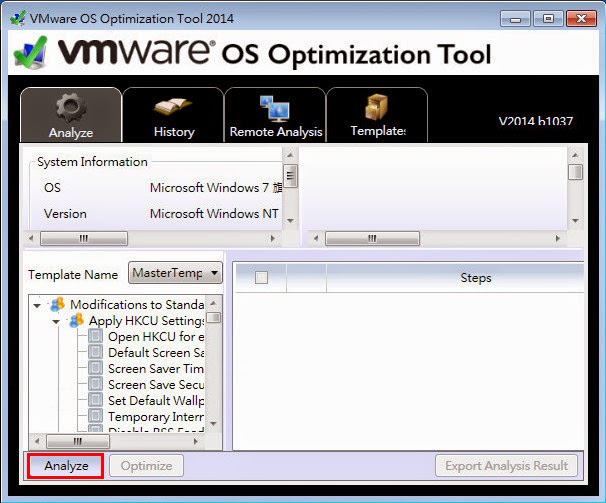Click the Steps column header

pos(475,278)
